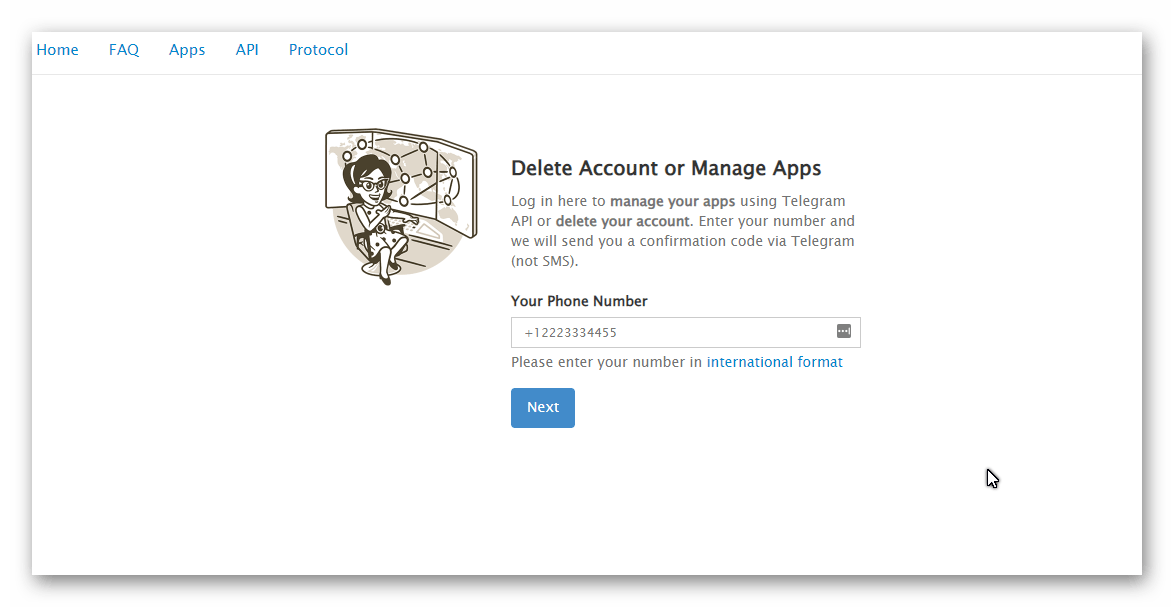Image resolution: width=1174 pixels, height=607 pixels.
Task: Click the bold 'delete your account' text
Action: (x=623, y=222)
